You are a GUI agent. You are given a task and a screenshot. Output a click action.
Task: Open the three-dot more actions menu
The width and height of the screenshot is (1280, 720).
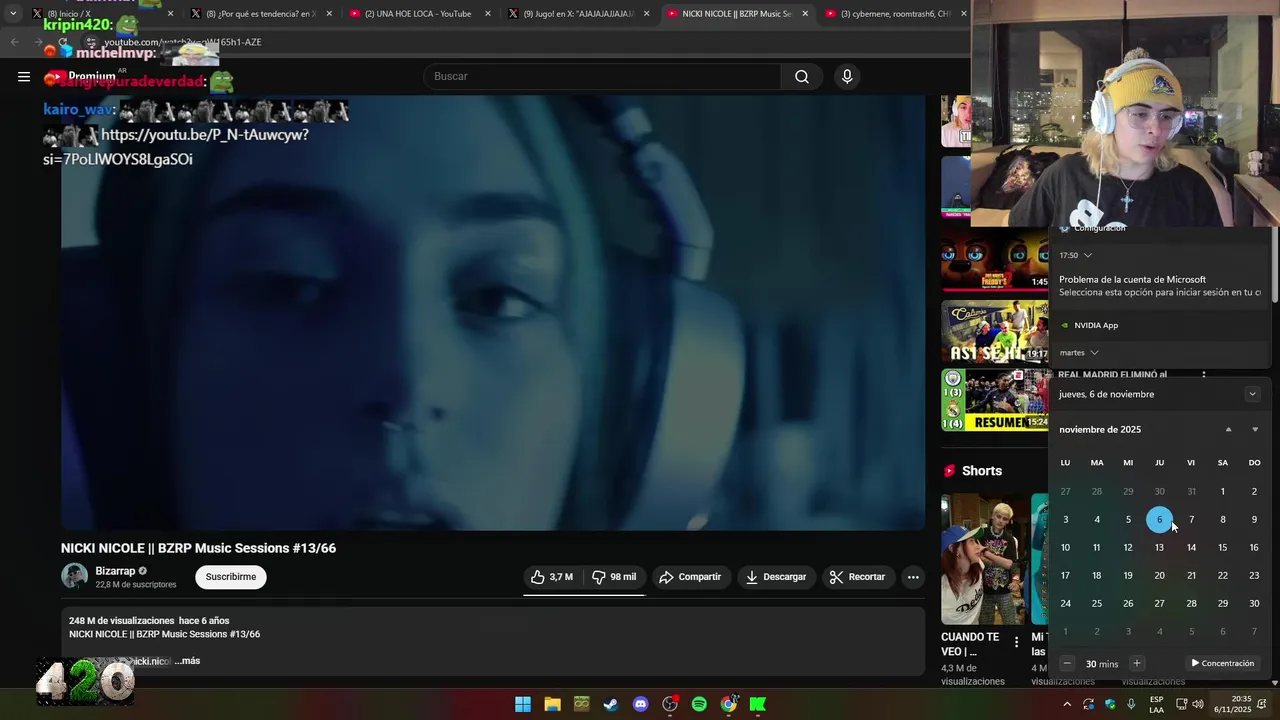click(x=913, y=577)
